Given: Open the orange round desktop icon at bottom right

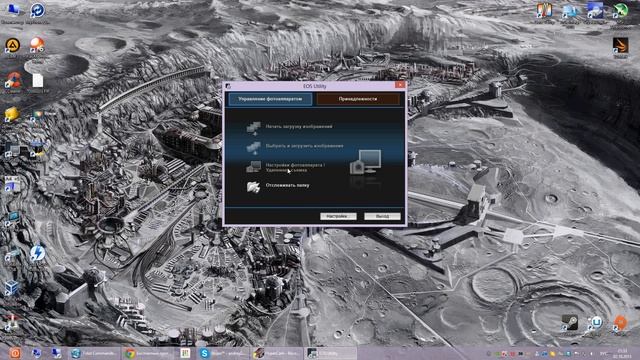Looking at the screenshot, I should (x=620, y=322).
